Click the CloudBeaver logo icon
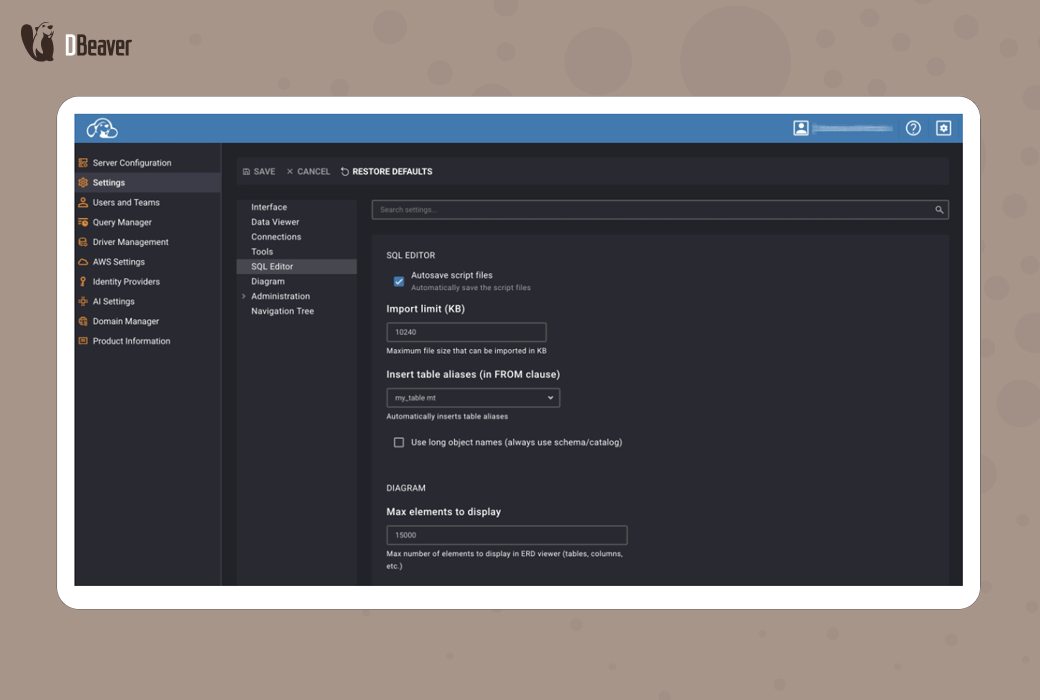This screenshot has height=700, width=1040. click(102, 128)
